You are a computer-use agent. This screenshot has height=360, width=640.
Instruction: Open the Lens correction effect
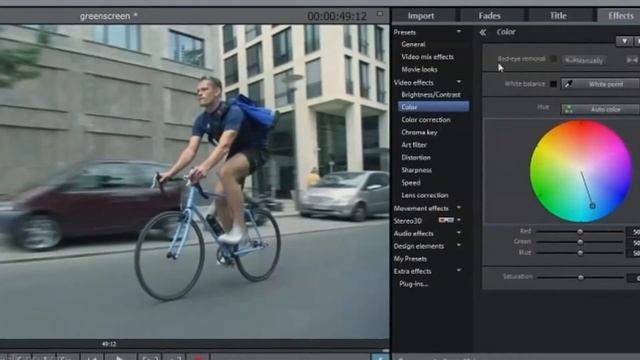coord(424,196)
